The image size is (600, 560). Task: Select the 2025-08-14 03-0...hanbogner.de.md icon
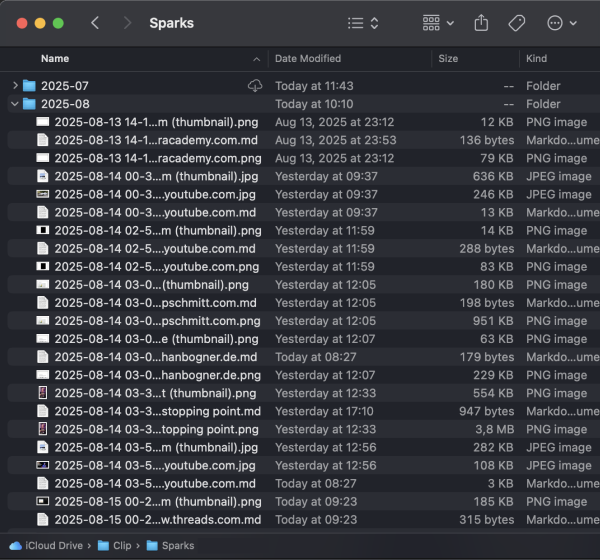click(42, 357)
